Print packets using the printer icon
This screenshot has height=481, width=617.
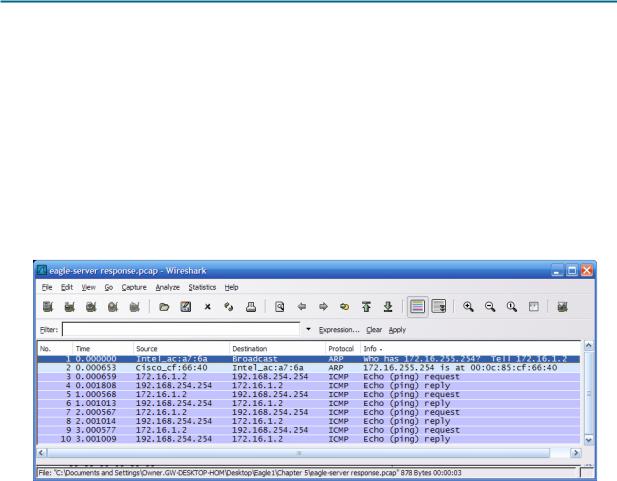coord(251,307)
